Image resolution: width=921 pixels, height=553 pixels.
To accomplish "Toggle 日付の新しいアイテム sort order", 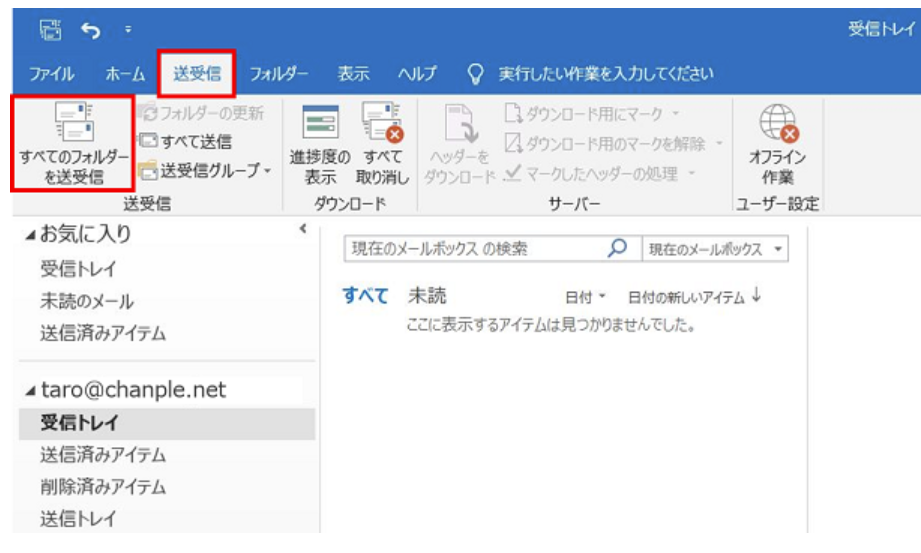I will click(694, 297).
